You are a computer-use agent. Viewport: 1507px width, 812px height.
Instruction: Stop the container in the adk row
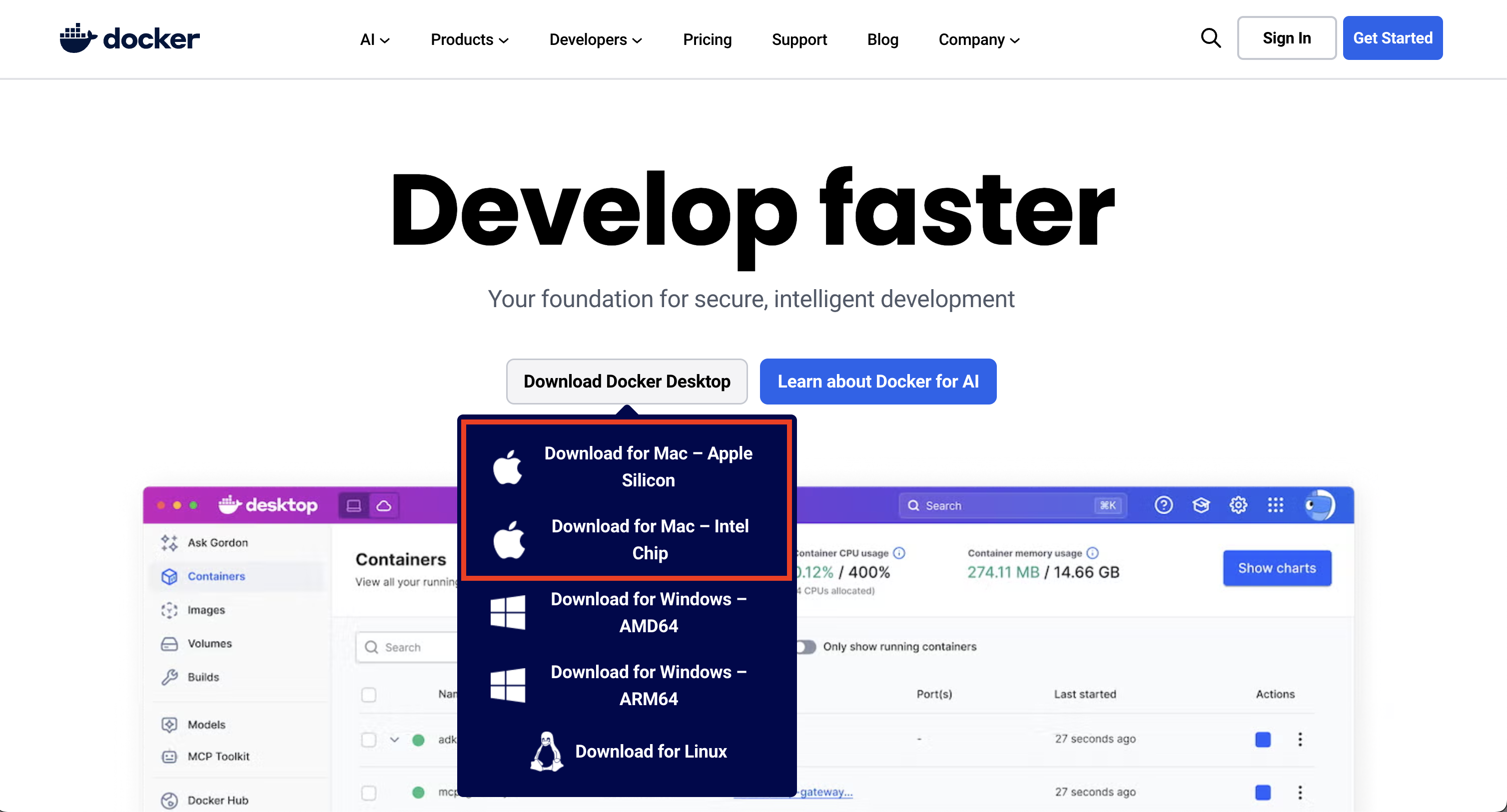[1263, 740]
